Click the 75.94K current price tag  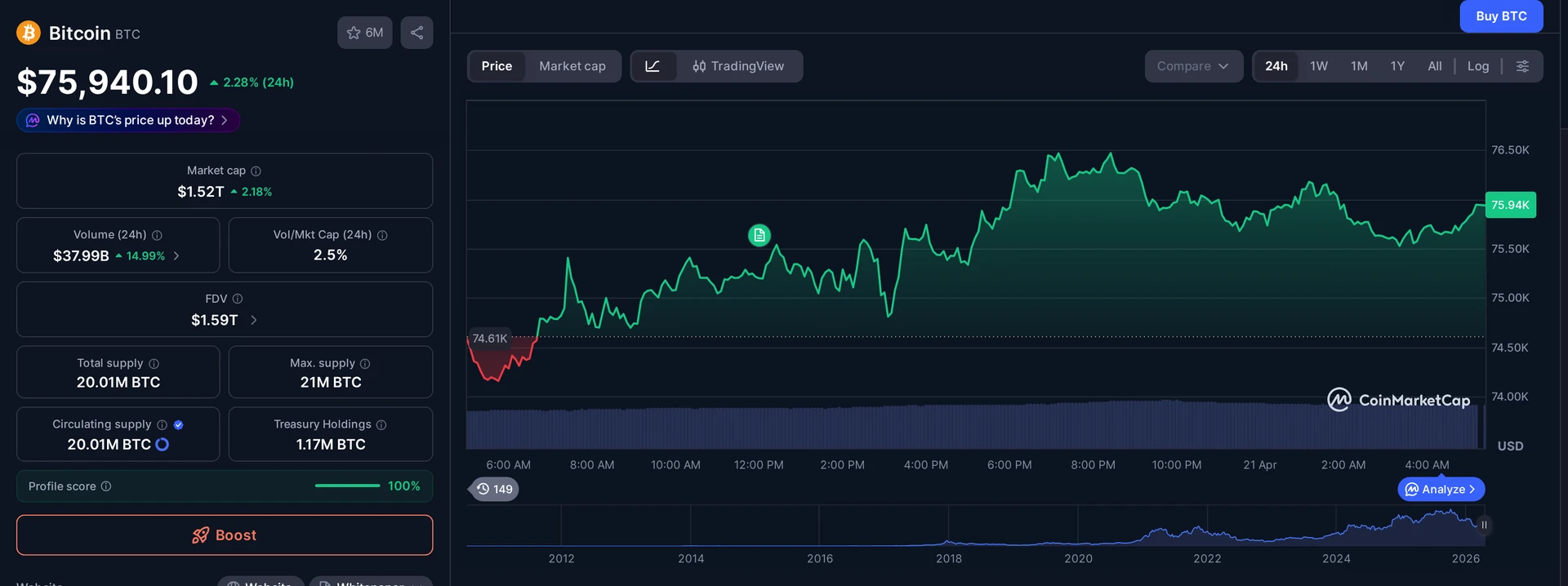(x=1510, y=205)
